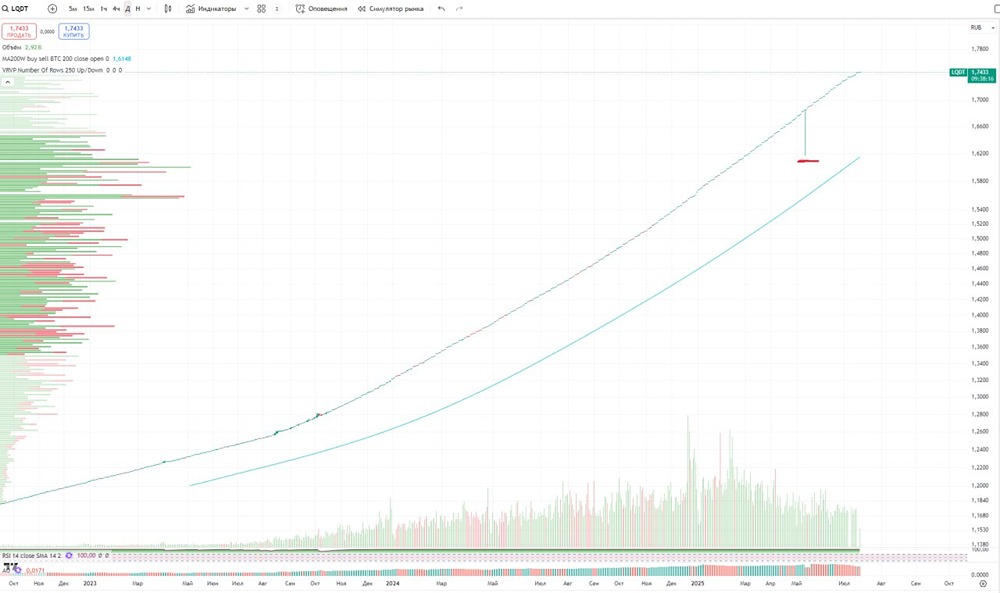Click the 1,7000 price scale label
1000x593 pixels.
[980, 99]
